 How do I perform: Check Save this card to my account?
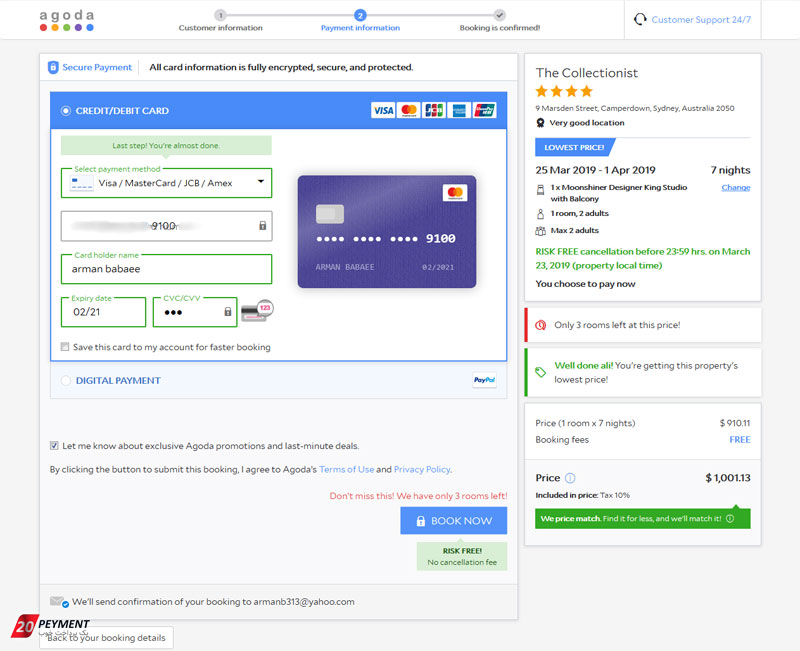tap(65, 347)
